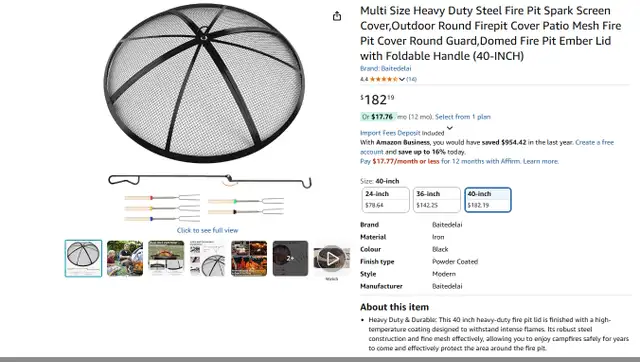The image size is (640, 362).
Task: Choose the 40-inch size option
Action: pyautogui.click(x=488, y=200)
